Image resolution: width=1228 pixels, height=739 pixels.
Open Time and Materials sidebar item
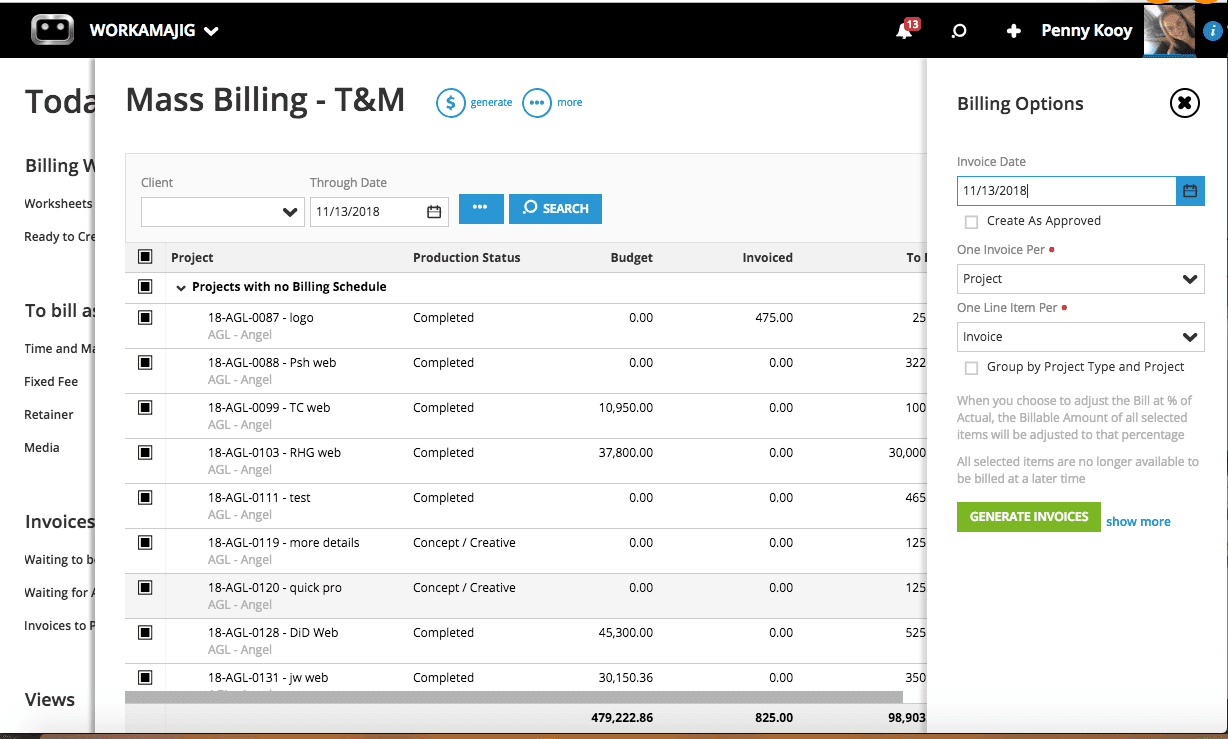pos(58,349)
